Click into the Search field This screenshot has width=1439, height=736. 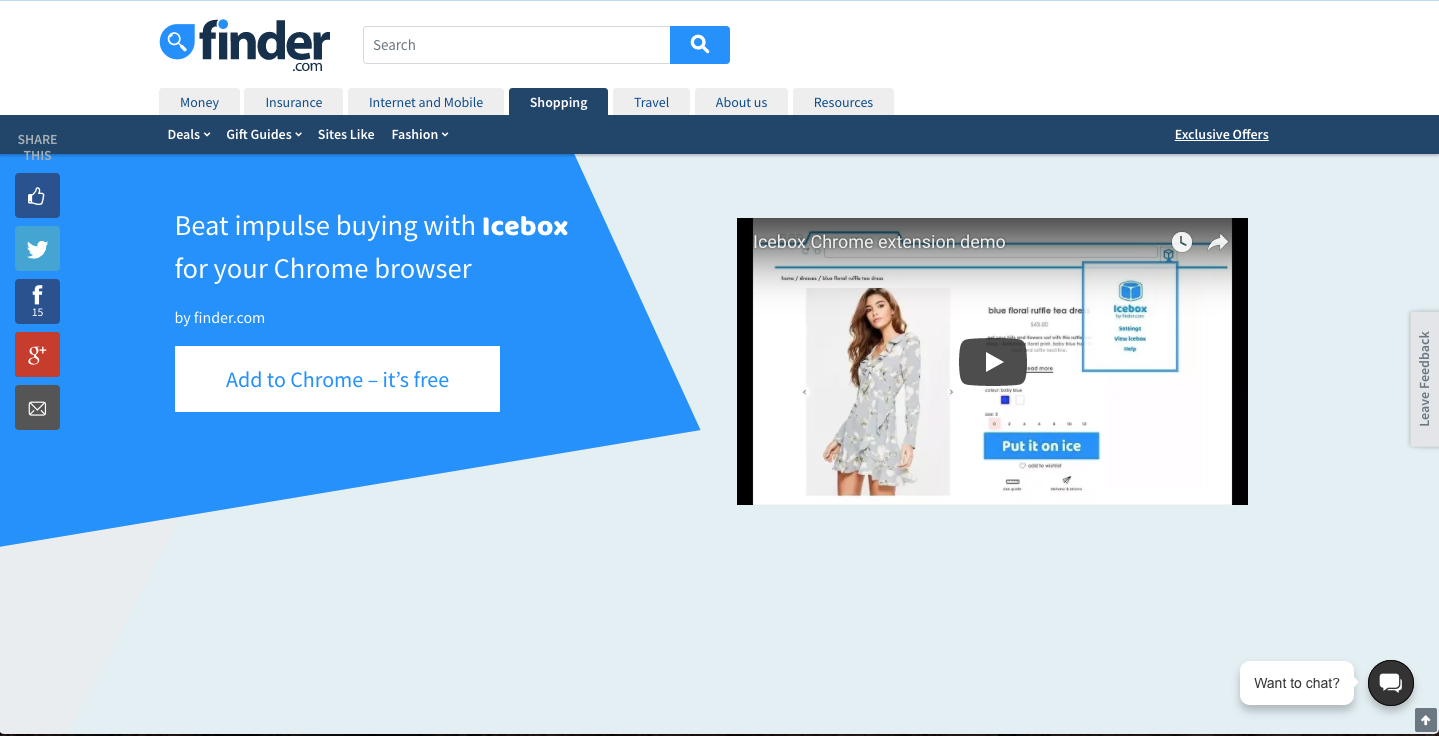tap(516, 45)
